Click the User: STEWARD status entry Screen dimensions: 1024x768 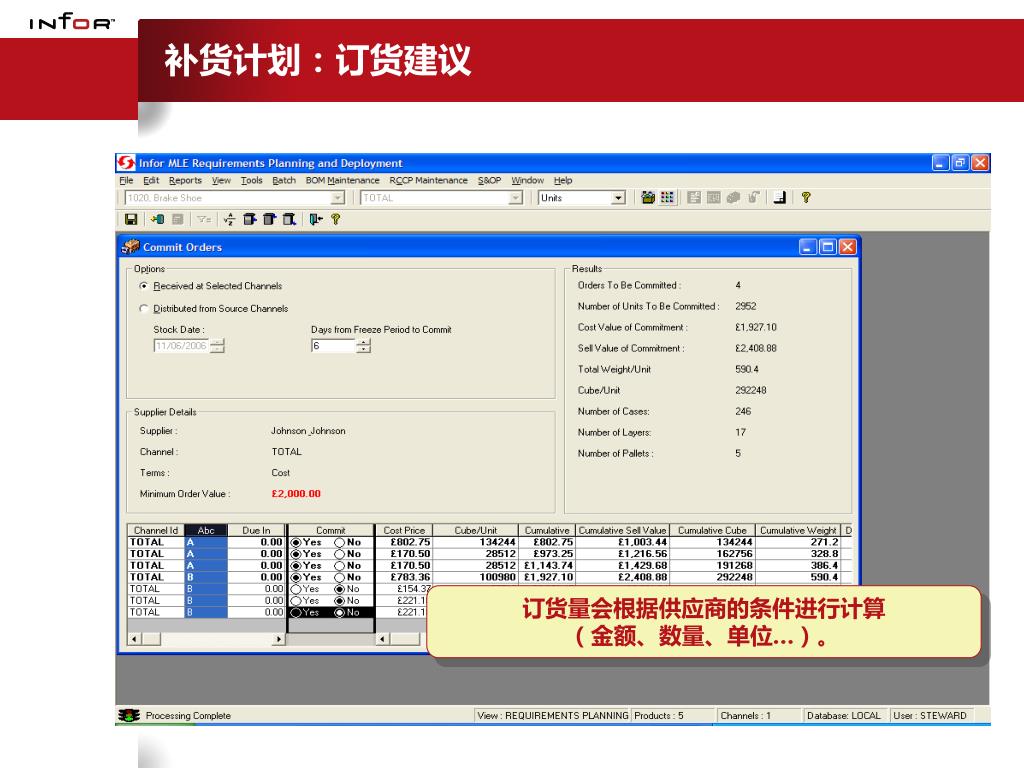(x=930, y=716)
